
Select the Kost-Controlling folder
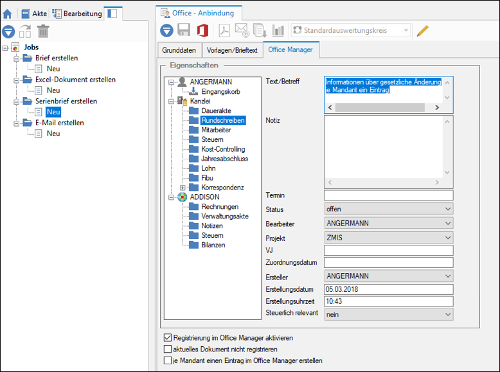[x=223, y=149]
